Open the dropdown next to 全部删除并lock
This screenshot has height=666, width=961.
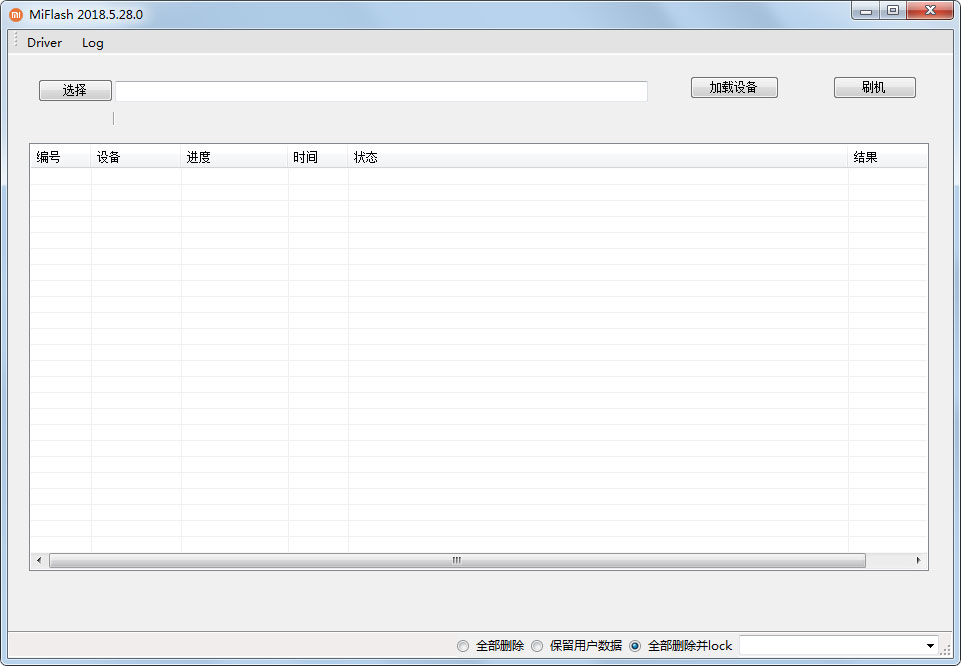pyautogui.click(x=931, y=646)
